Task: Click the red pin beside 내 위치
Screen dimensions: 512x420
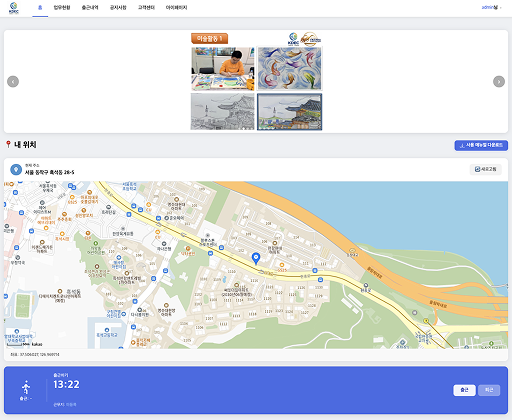Action: point(8,144)
